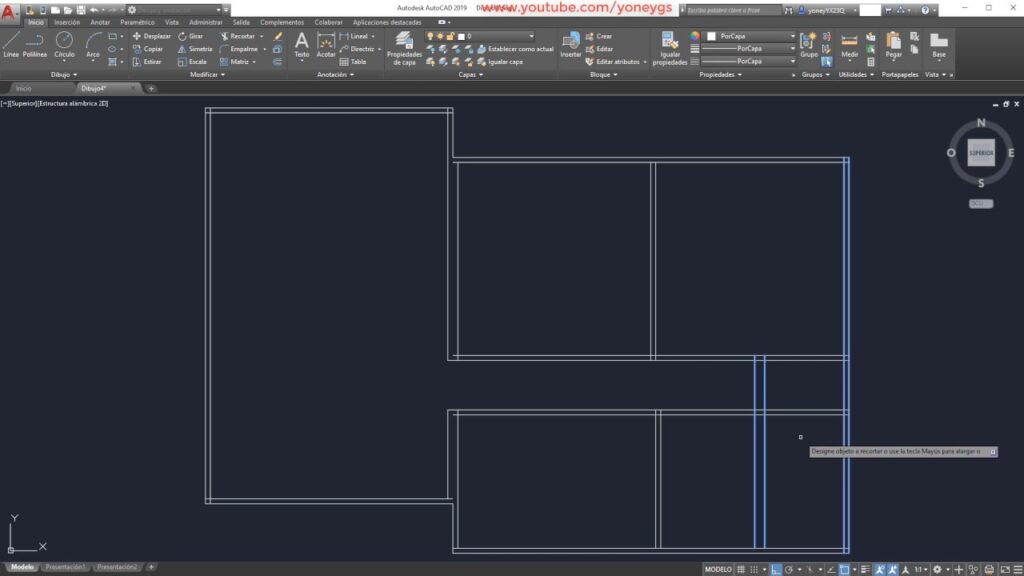Select the Medir measure tool

coord(849,44)
